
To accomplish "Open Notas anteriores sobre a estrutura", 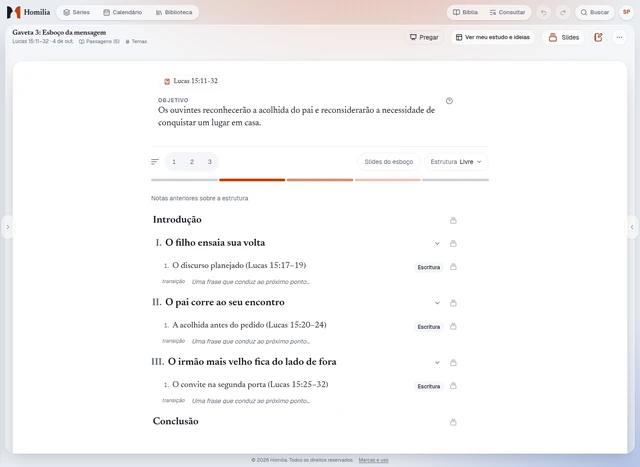I will pyautogui.click(x=200, y=198).
